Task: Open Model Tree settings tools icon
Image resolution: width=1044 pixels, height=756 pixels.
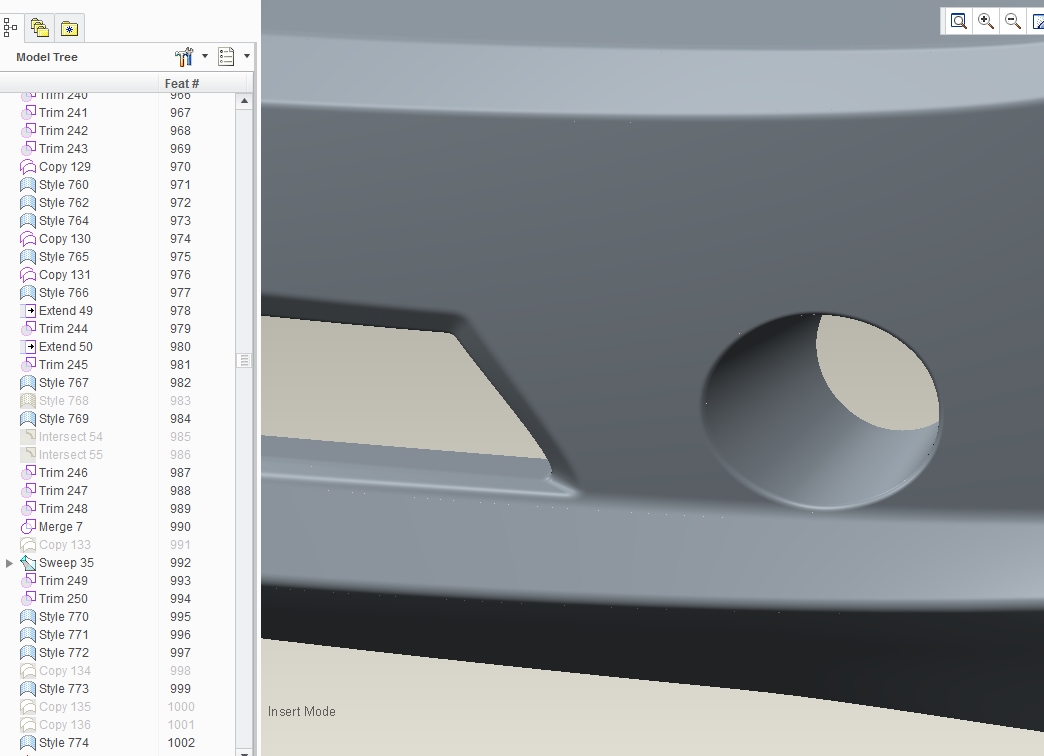Action: click(184, 57)
